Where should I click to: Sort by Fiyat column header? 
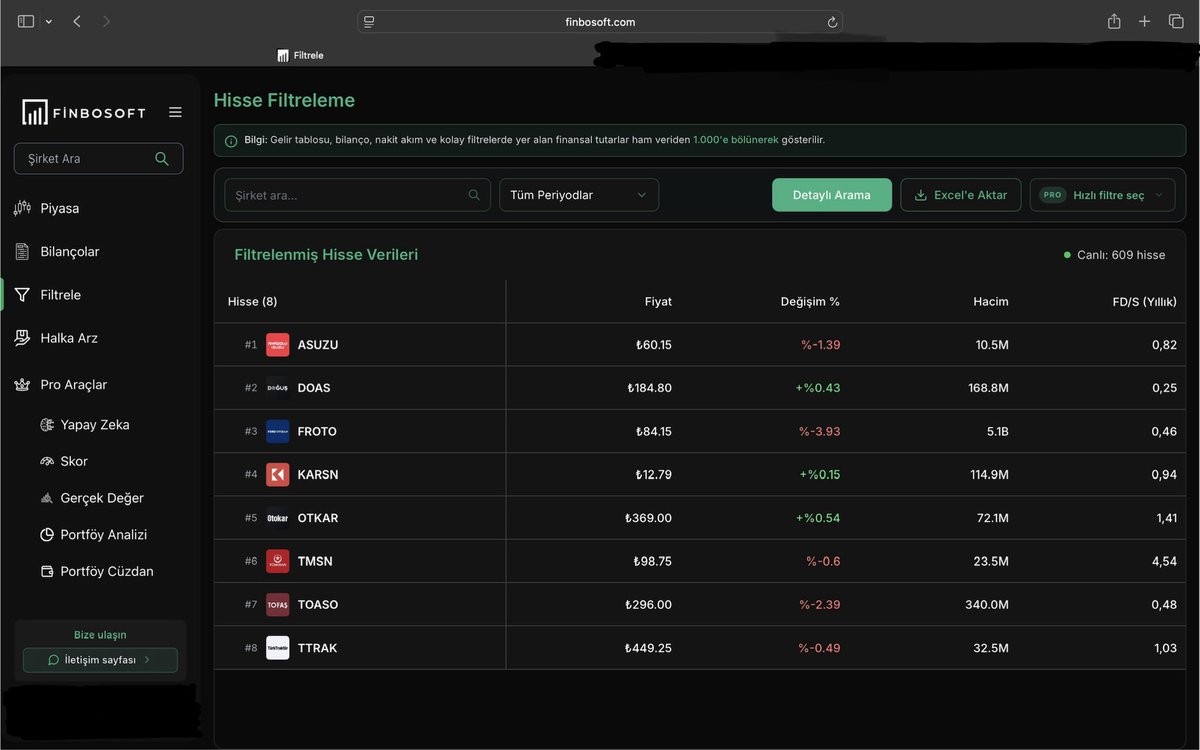coord(658,301)
